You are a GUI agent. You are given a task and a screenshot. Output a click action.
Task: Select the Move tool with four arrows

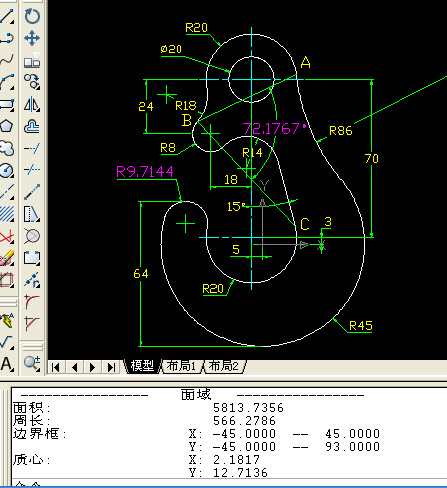coord(32,38)
